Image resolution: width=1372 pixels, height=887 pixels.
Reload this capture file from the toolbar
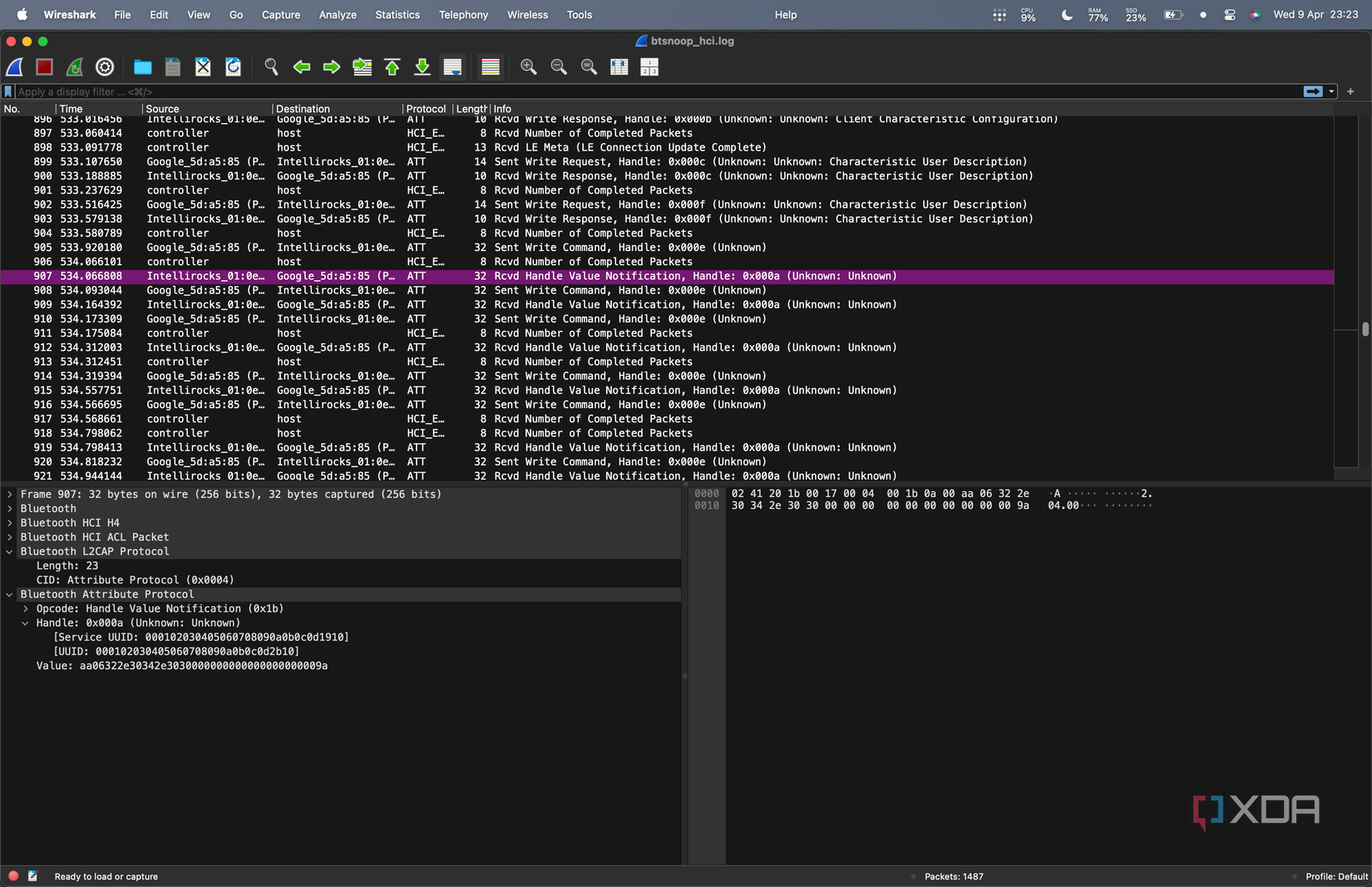click(234, 67)
